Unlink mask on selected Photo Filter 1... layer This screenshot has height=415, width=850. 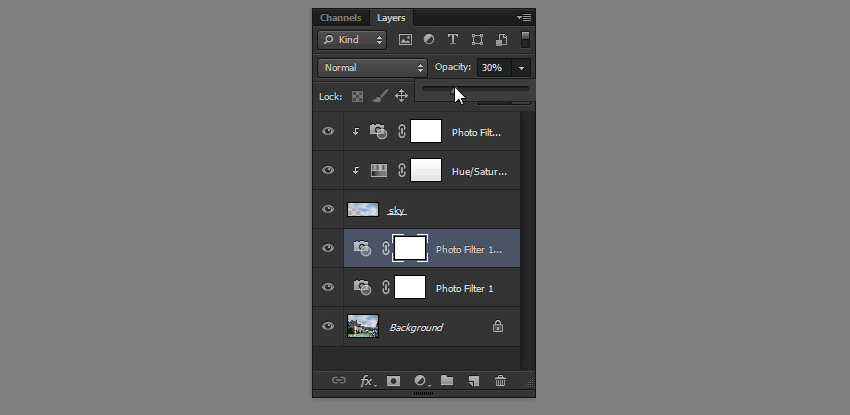click(x=385, y=249)
